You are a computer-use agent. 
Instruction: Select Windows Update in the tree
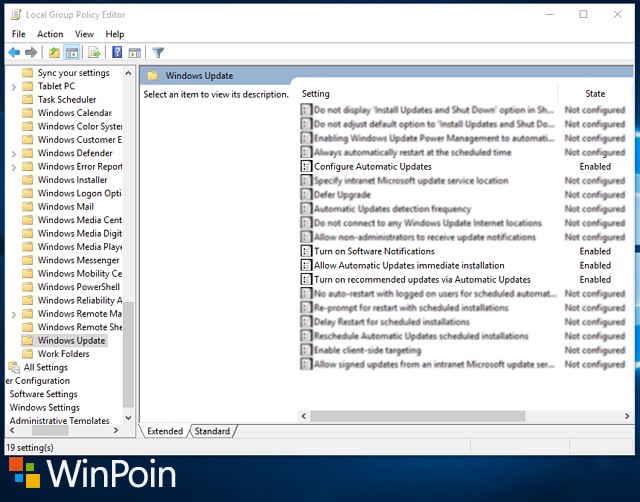tap(71, 340)
